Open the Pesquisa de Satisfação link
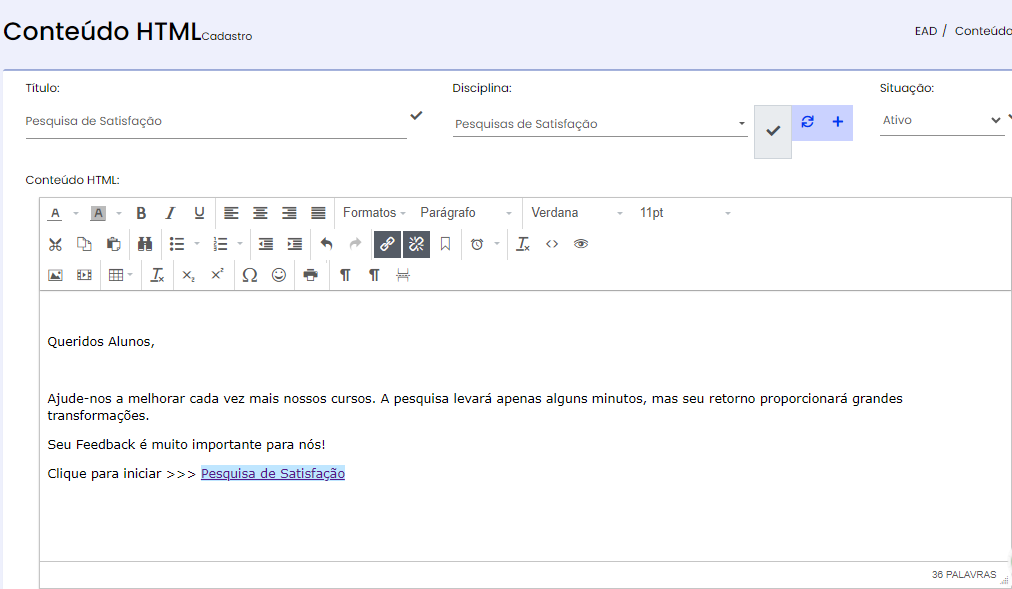Screen dimensions: 1012x589 273,474
